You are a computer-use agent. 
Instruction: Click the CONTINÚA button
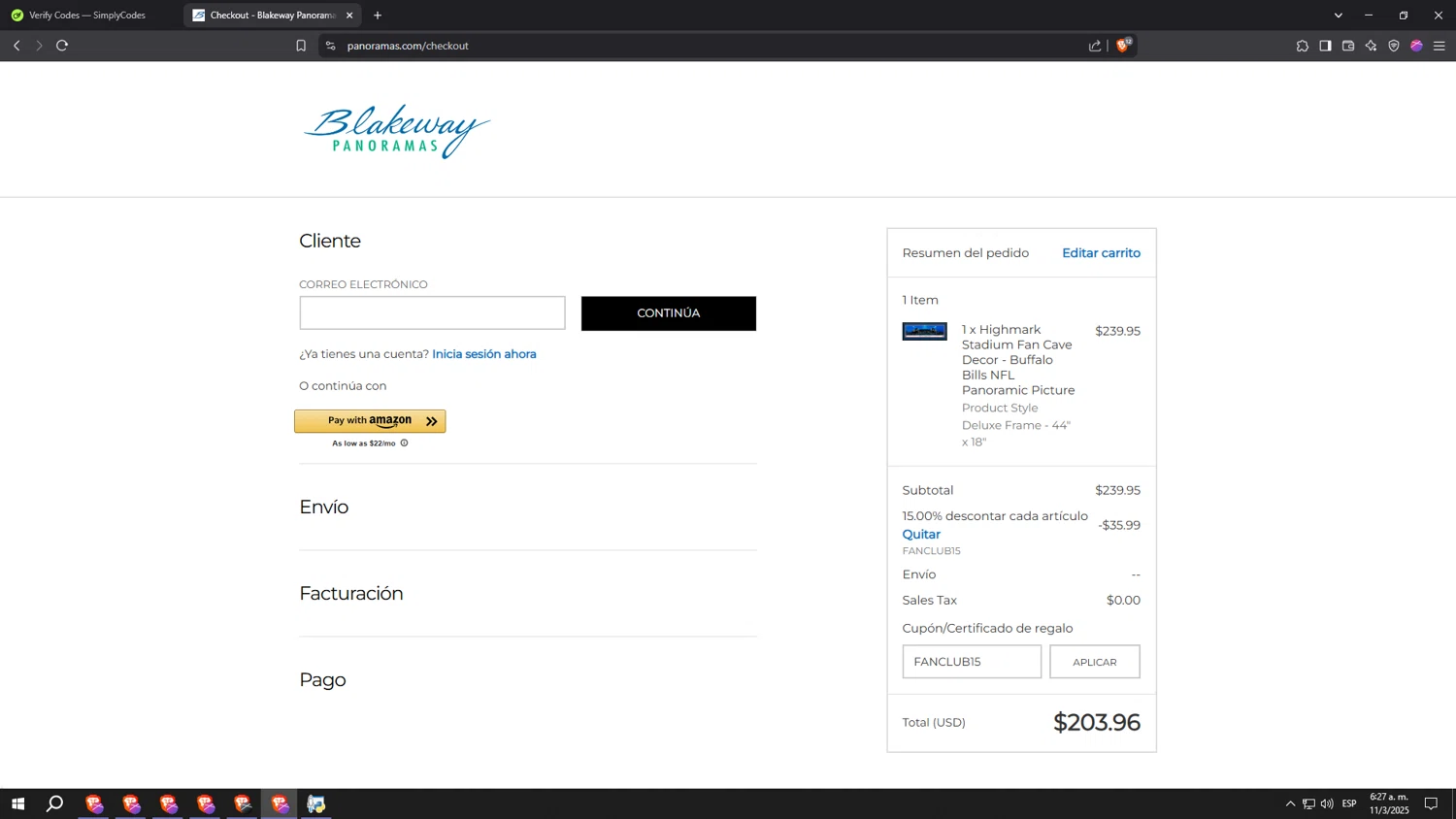pos(669,313)
